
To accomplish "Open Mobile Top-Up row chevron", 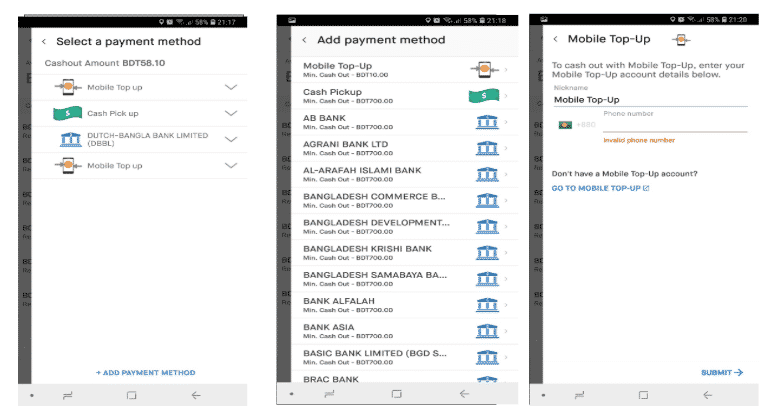I will [x=506, y=70].
